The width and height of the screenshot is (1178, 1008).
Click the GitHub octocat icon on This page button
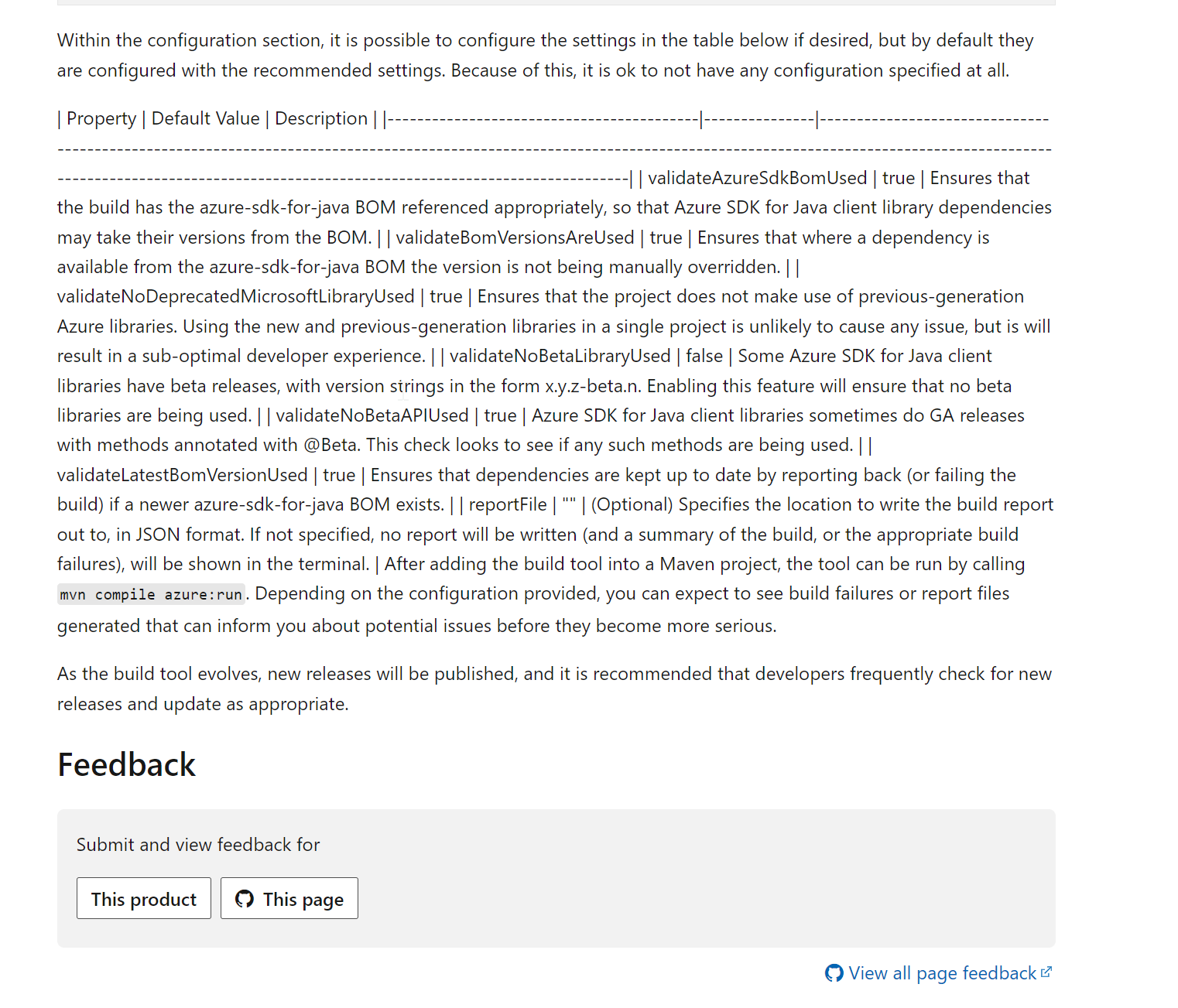pyautogui.click(x=245, y=899)
